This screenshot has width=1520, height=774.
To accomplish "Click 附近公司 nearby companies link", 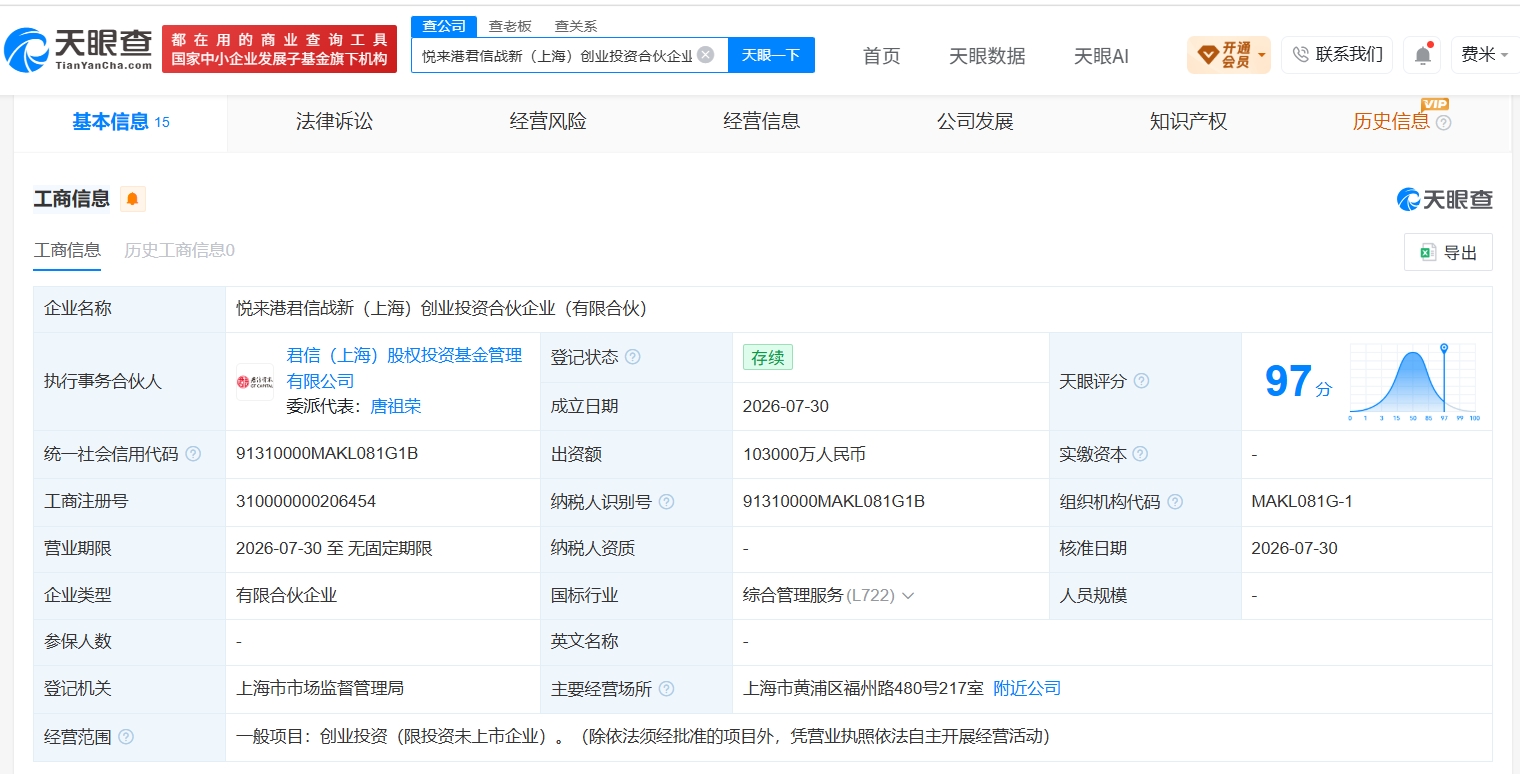I will (x=1027, y=689).
